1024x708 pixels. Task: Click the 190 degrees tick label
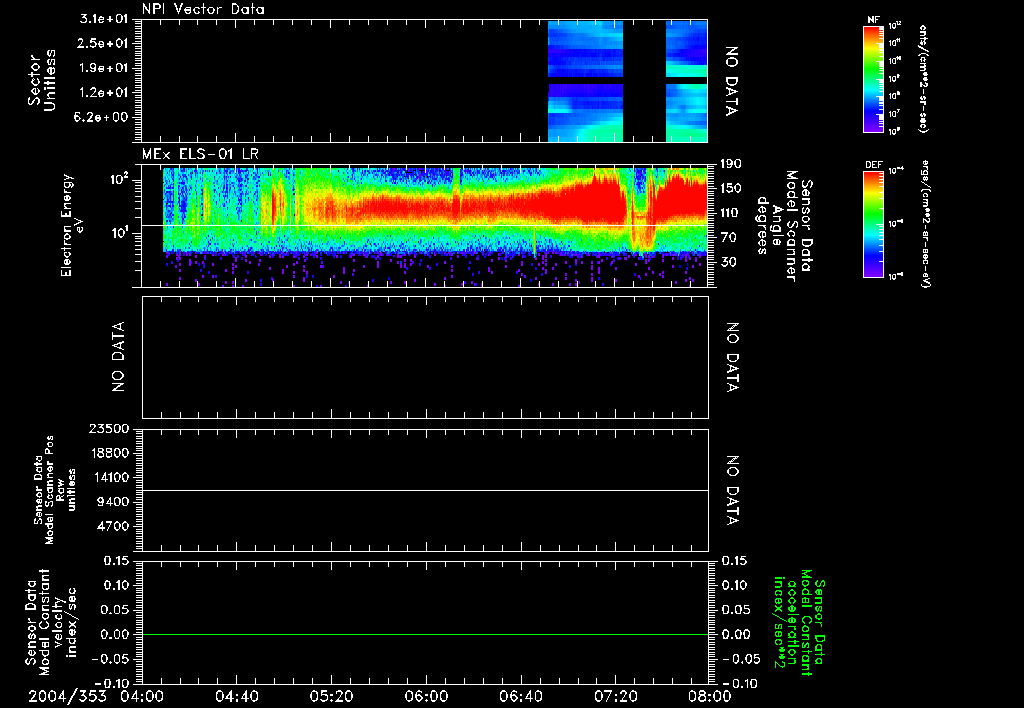731,164
